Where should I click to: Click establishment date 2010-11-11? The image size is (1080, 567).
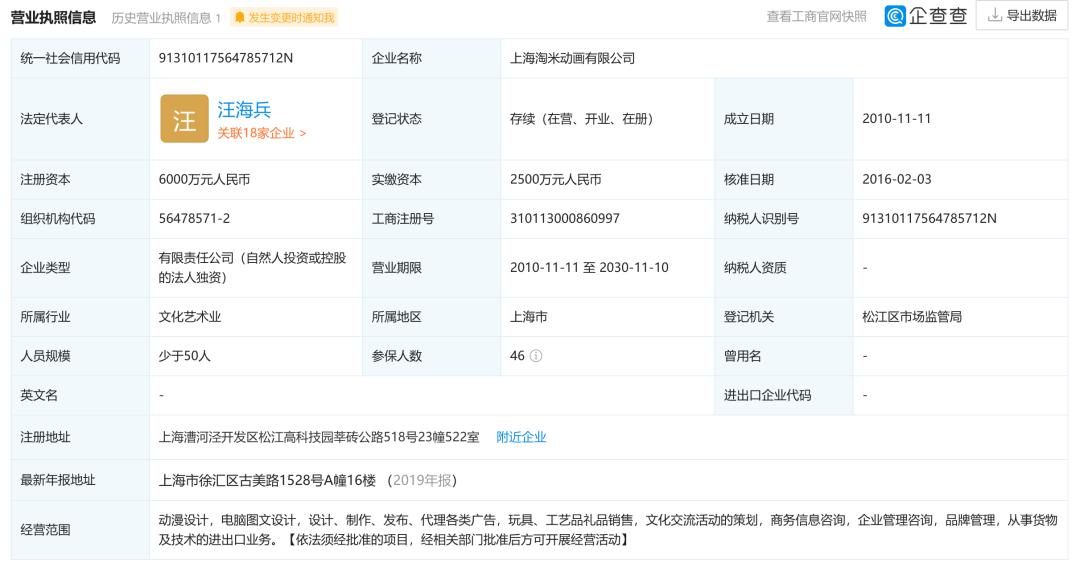[x=897, y=118]
